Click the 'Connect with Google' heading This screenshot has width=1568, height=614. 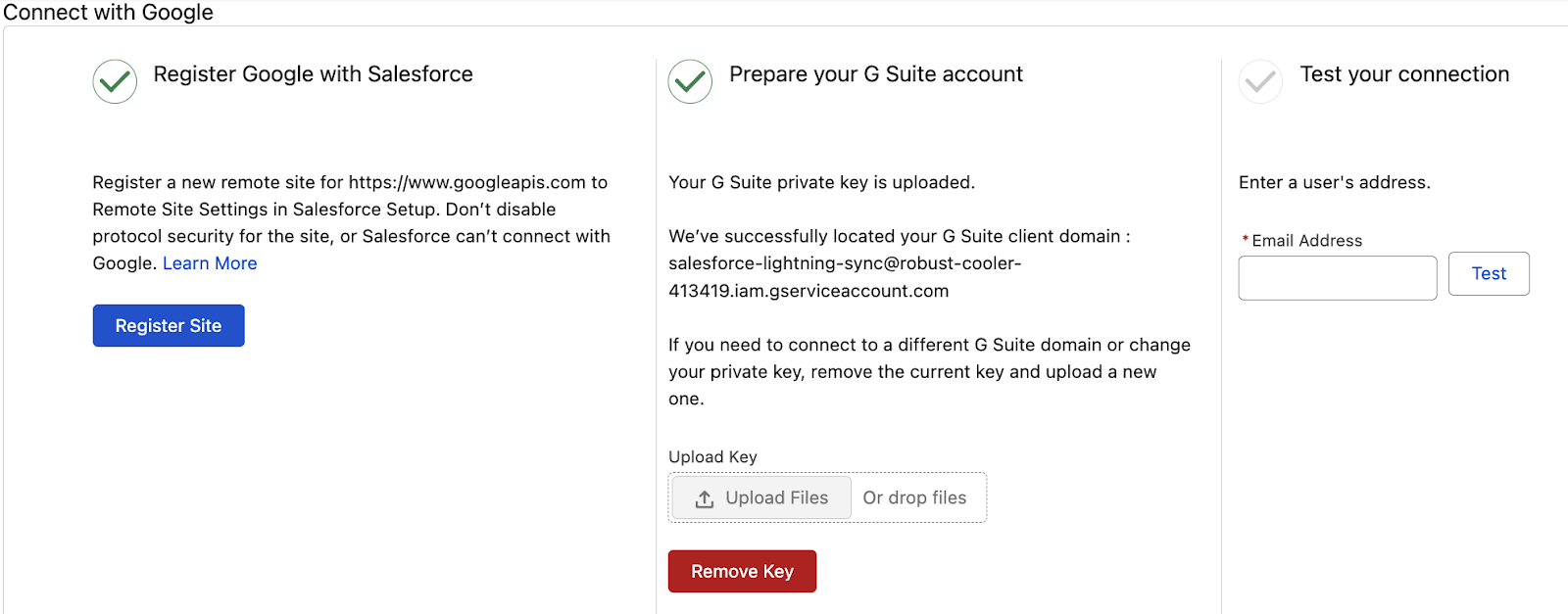click(x=108, y=13)
